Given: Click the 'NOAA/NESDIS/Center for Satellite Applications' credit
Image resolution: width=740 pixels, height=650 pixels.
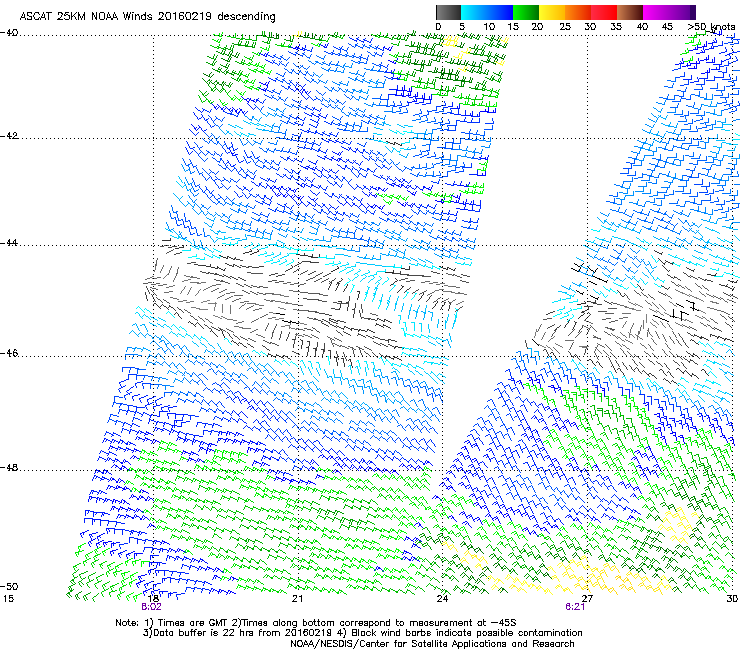Looking at the screenshot, I should click(x=432, y=644).
